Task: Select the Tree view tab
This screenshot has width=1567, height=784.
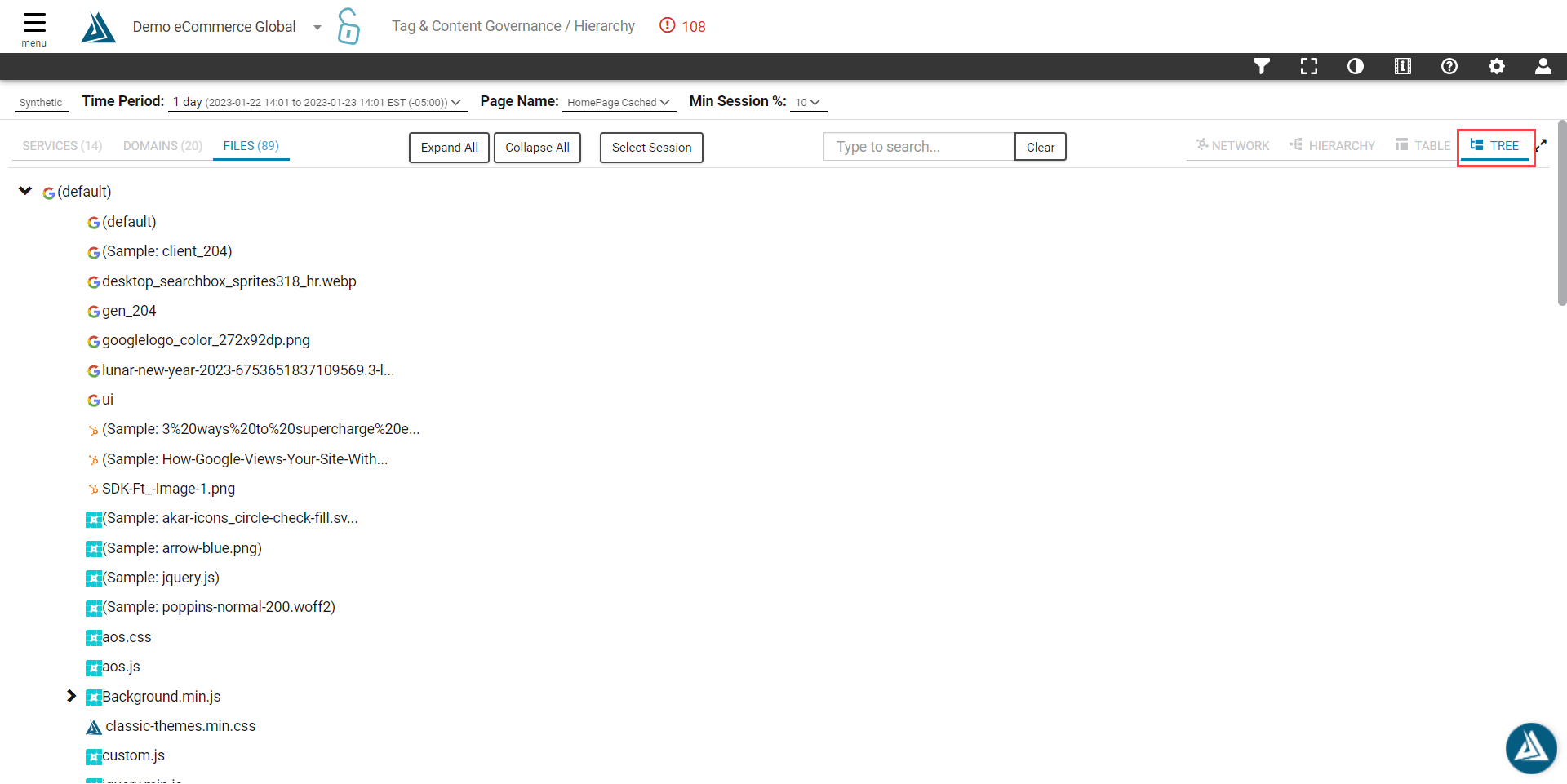Action: [x=1495, y=145]
